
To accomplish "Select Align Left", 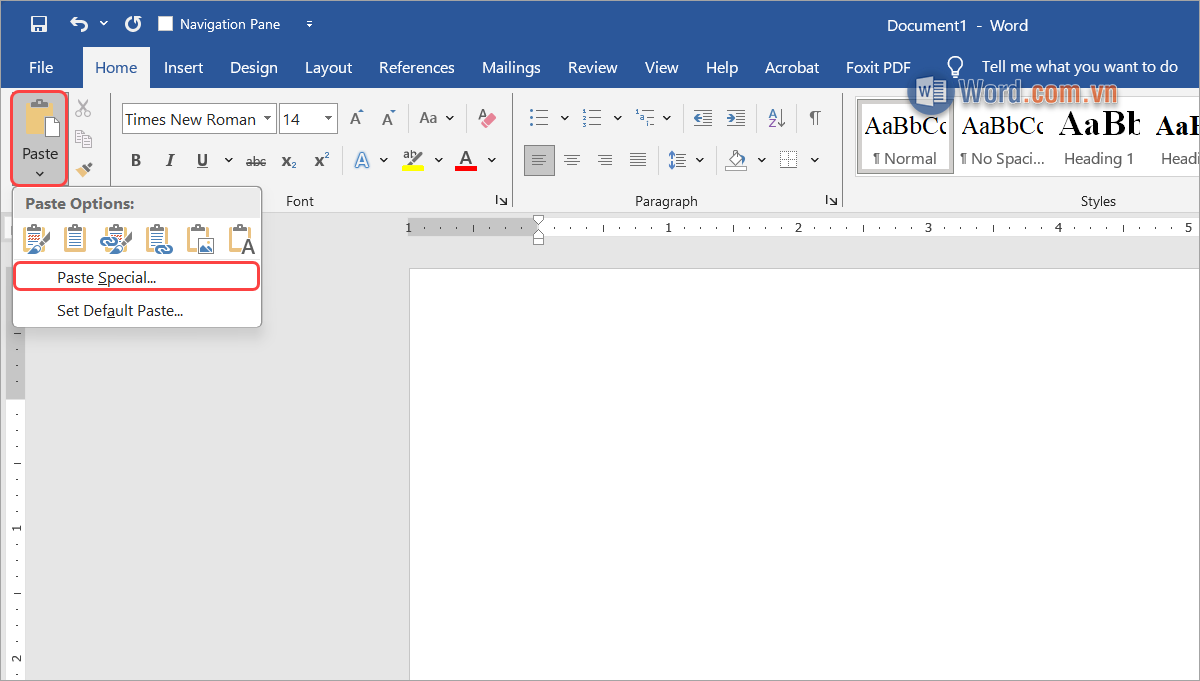I will (539, 160).
